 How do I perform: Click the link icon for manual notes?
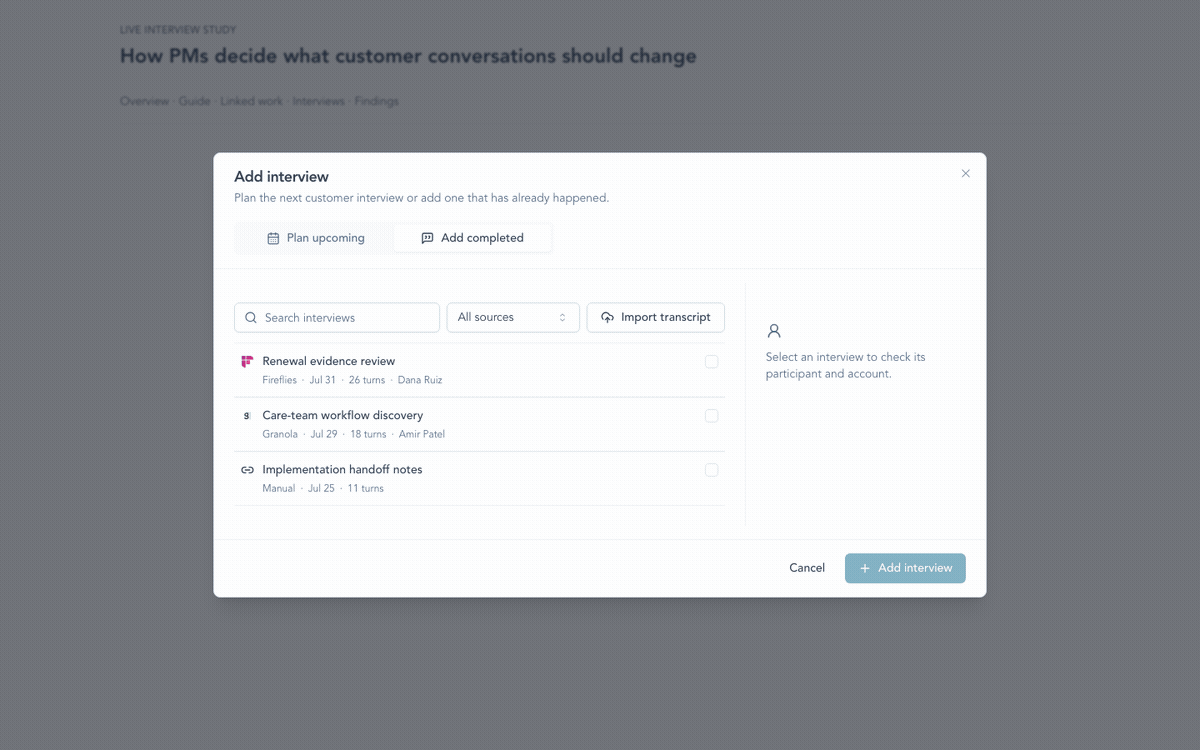click(x=247, y=469)
